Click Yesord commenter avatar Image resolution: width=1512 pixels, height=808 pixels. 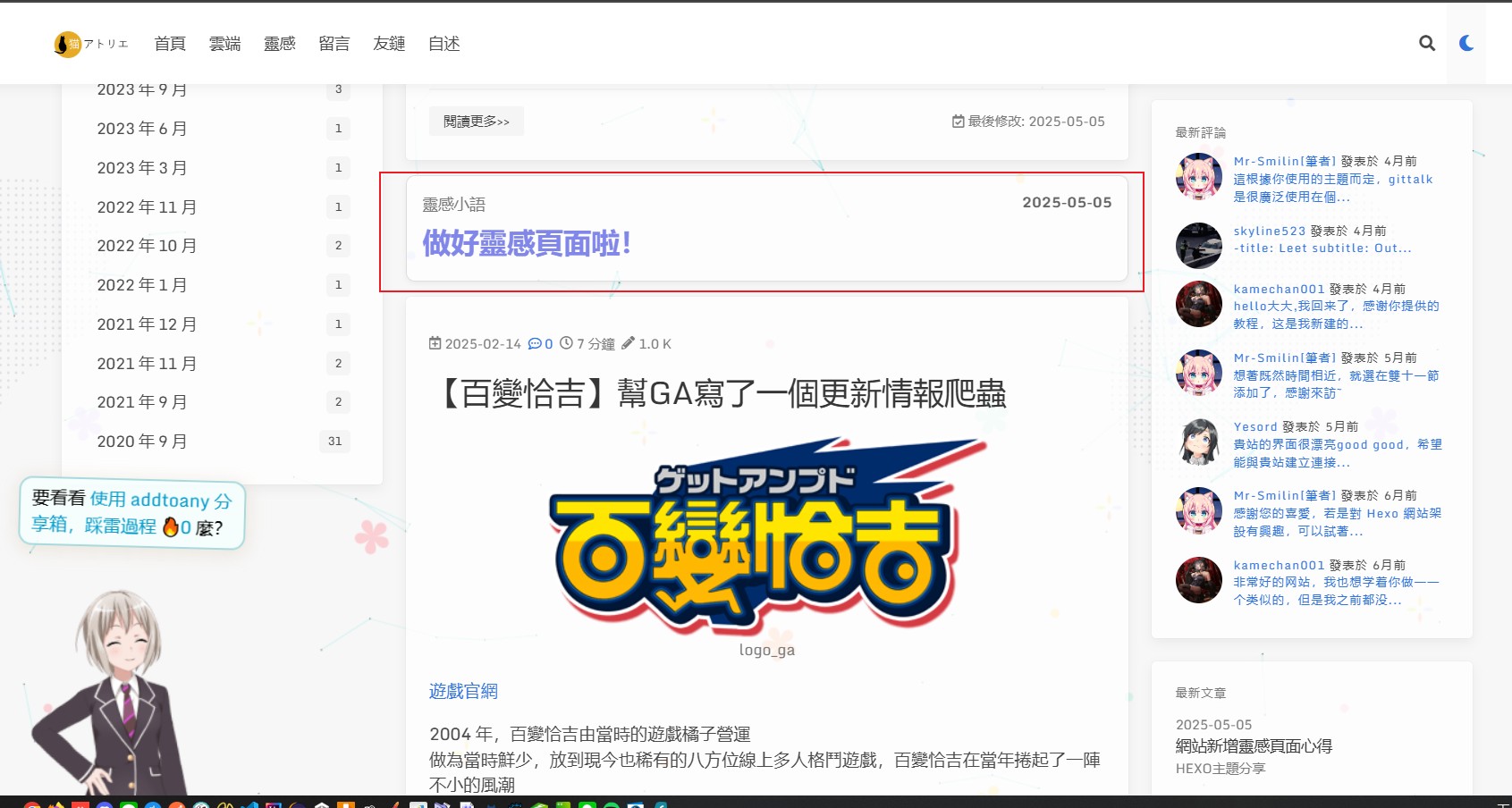pyautogui.click(x=1198, y=442)
